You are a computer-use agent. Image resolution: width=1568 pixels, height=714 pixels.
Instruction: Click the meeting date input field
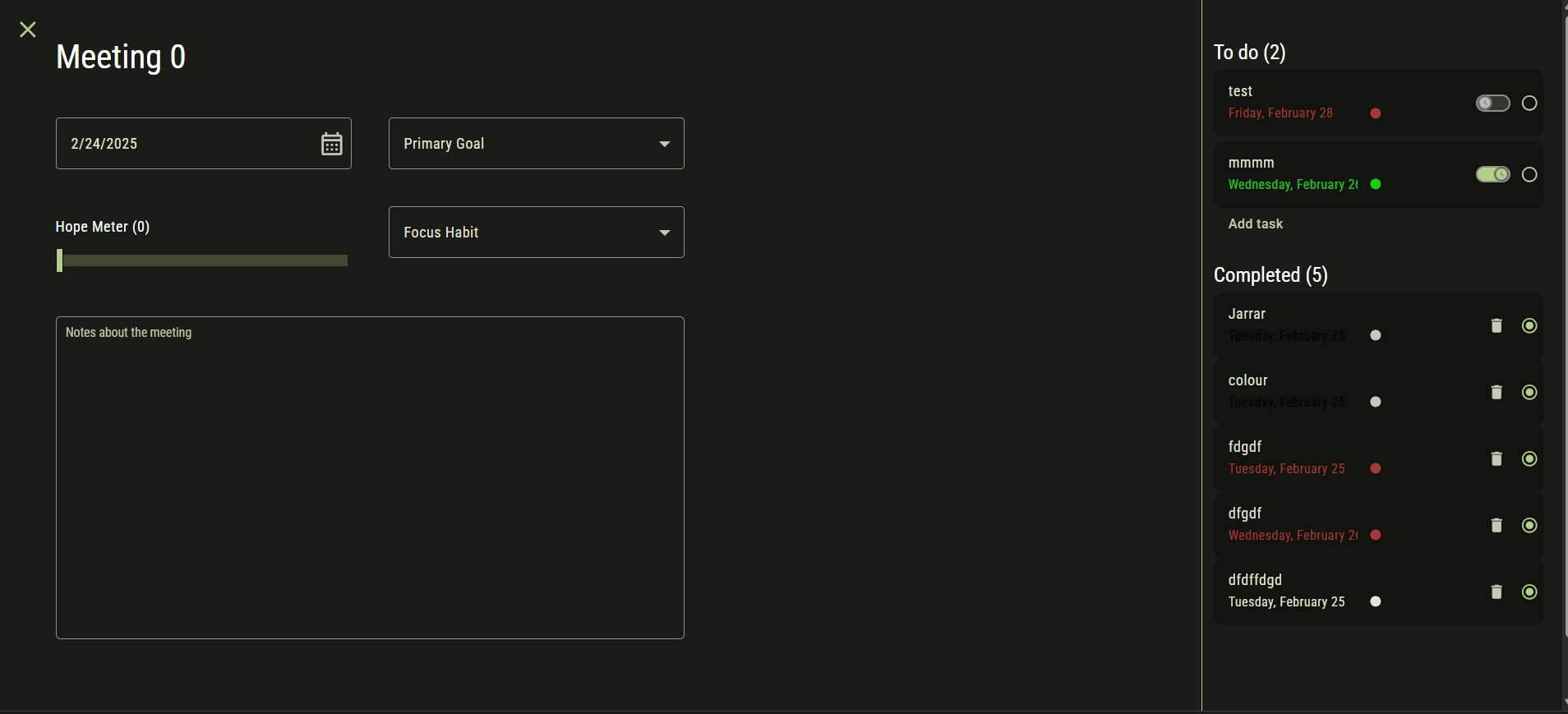(x=185, y=144)
